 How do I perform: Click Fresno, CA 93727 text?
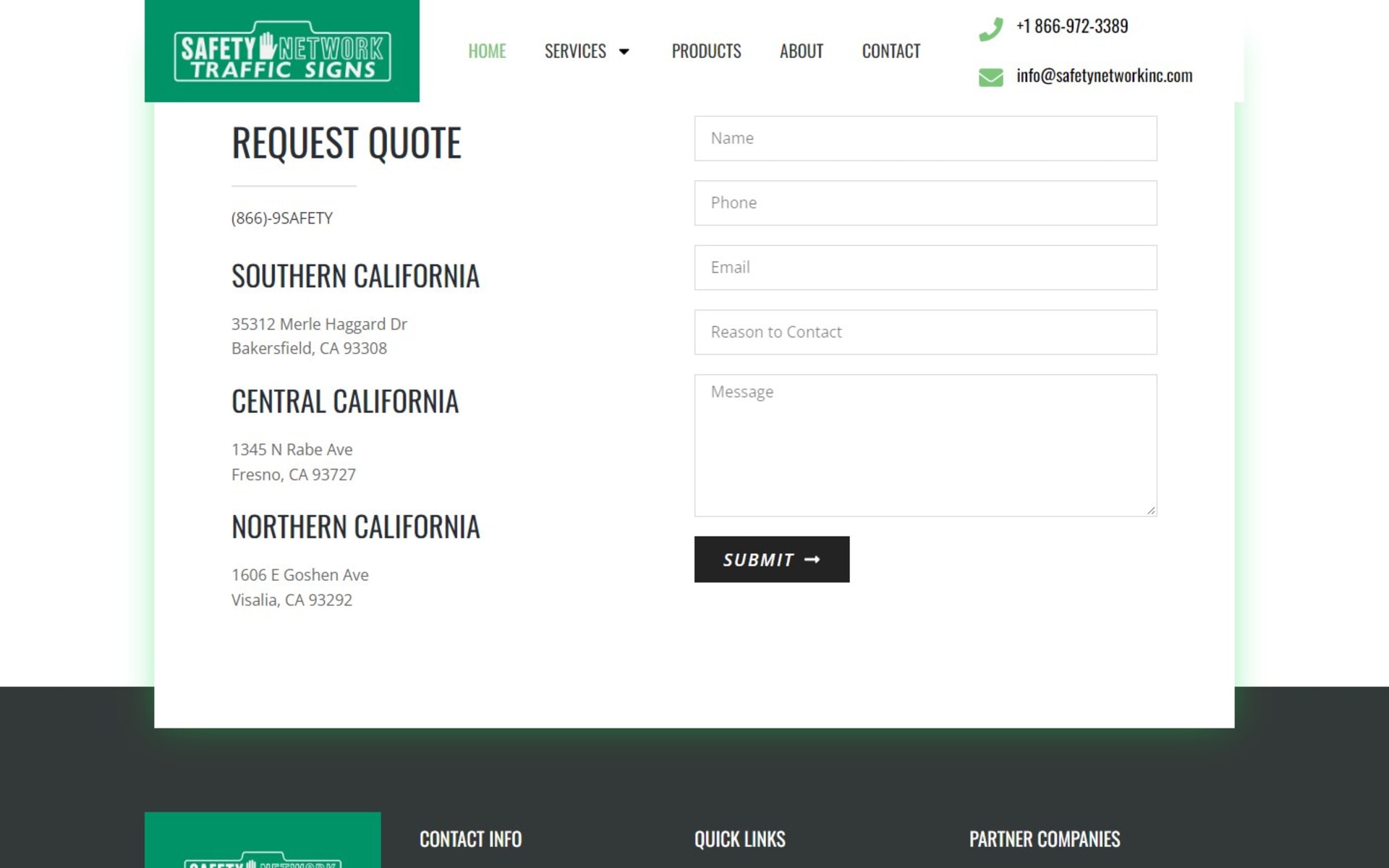click(x=294, y=475)
